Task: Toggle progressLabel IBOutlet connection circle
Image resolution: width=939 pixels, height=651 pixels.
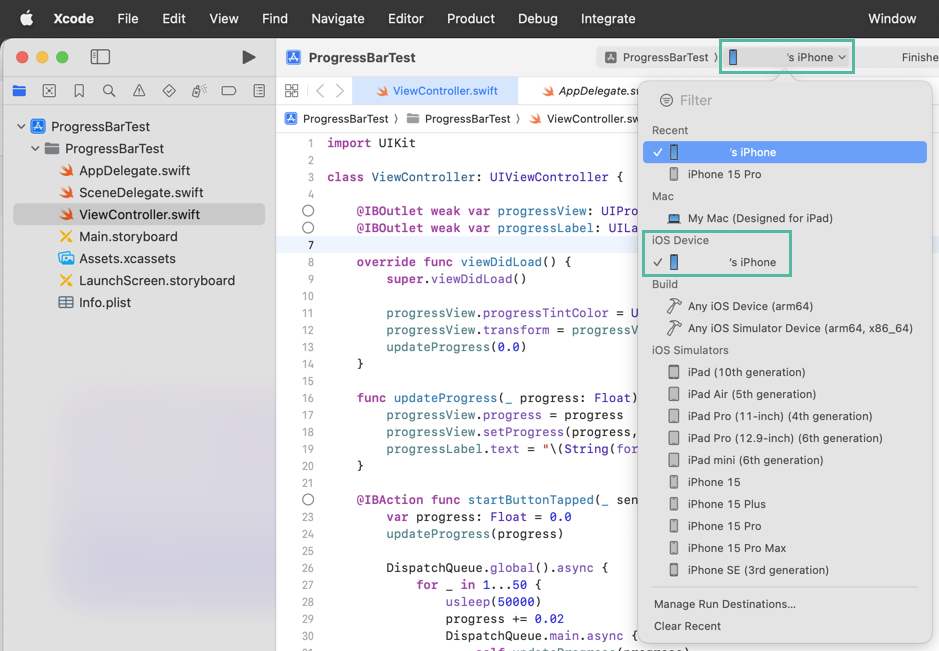Action: [308, 228]
